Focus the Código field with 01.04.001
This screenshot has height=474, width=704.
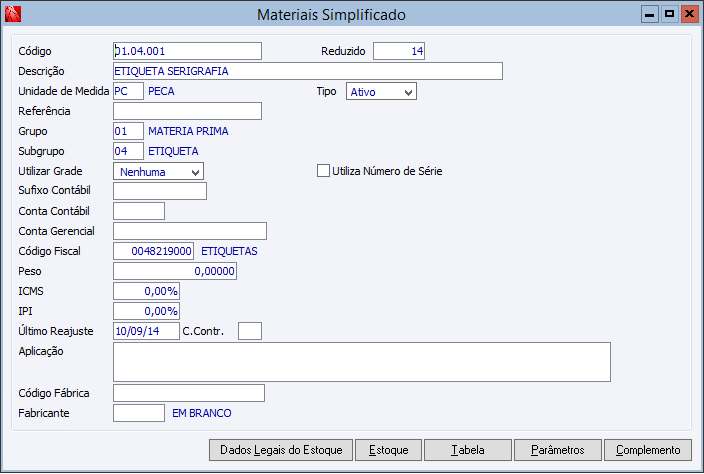coord(187,51)
